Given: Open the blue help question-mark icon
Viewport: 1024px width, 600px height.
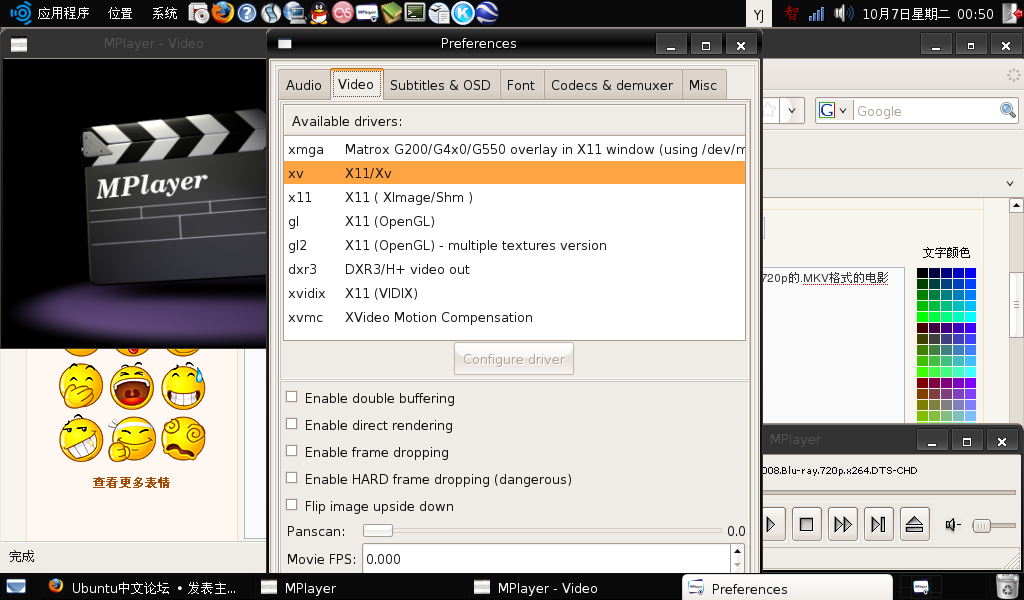Looking at the screenshot, I should pos(247,12).
